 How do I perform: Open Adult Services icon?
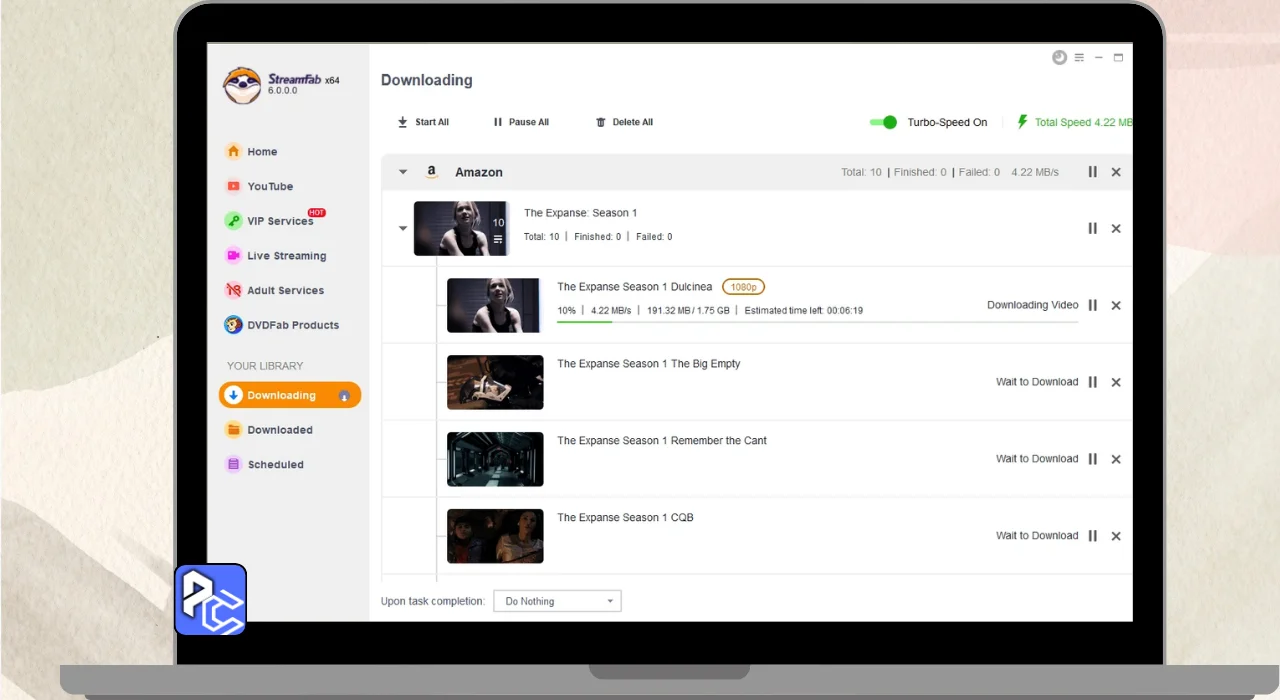coord(233,290)
